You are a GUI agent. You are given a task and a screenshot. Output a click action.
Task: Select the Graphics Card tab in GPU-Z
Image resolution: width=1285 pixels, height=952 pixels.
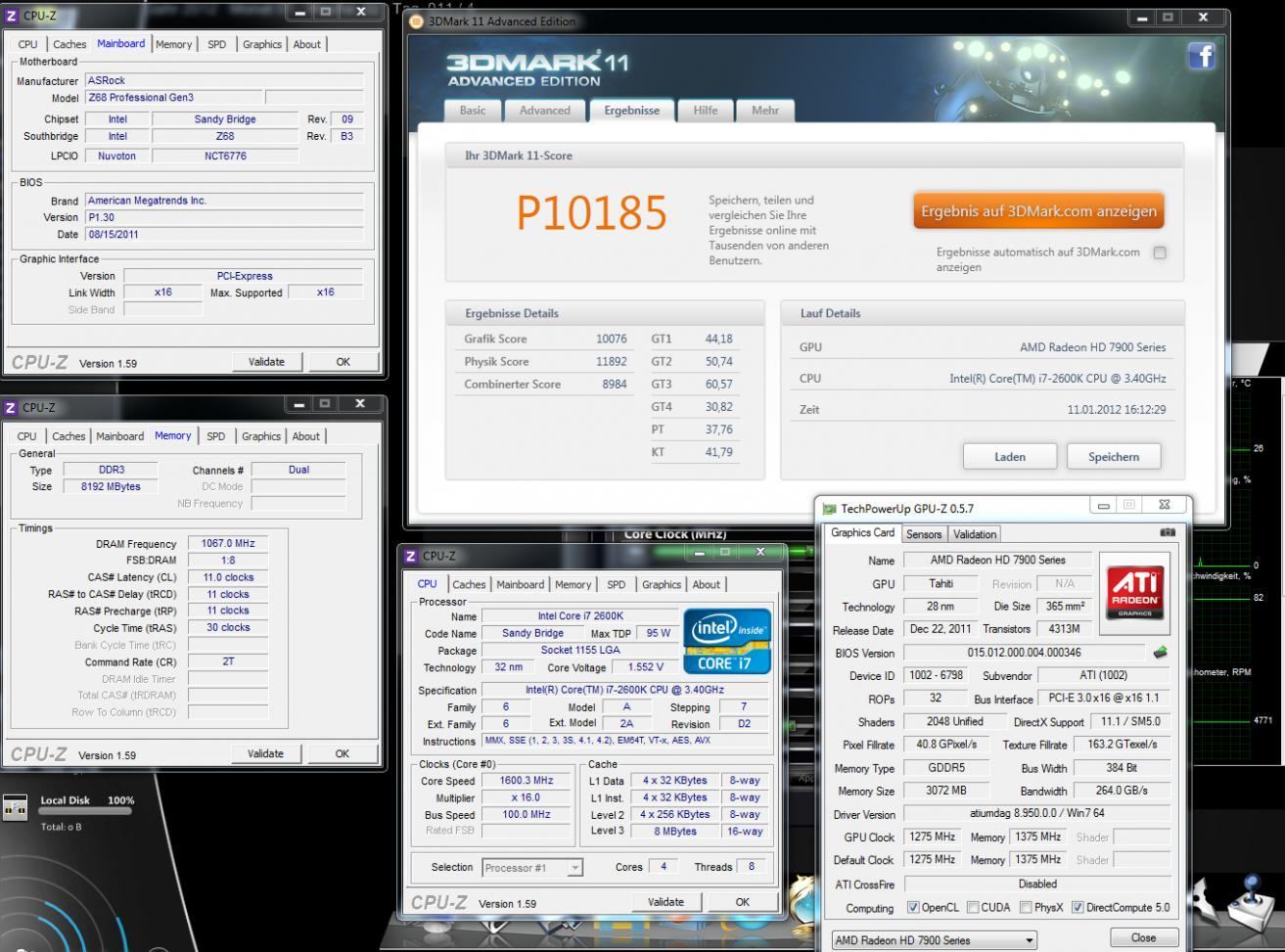point(863,533)
